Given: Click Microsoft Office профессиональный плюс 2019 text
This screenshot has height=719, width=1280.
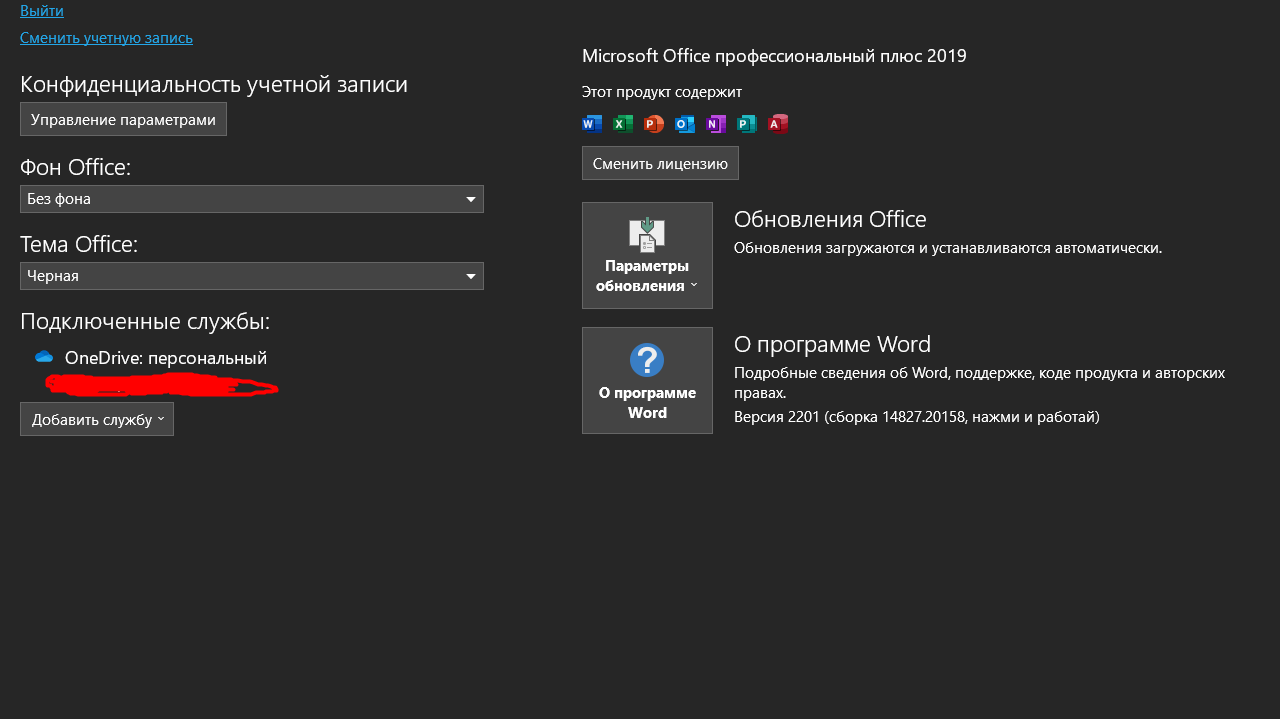Looking at the screenshot, I should coord(774,56).
